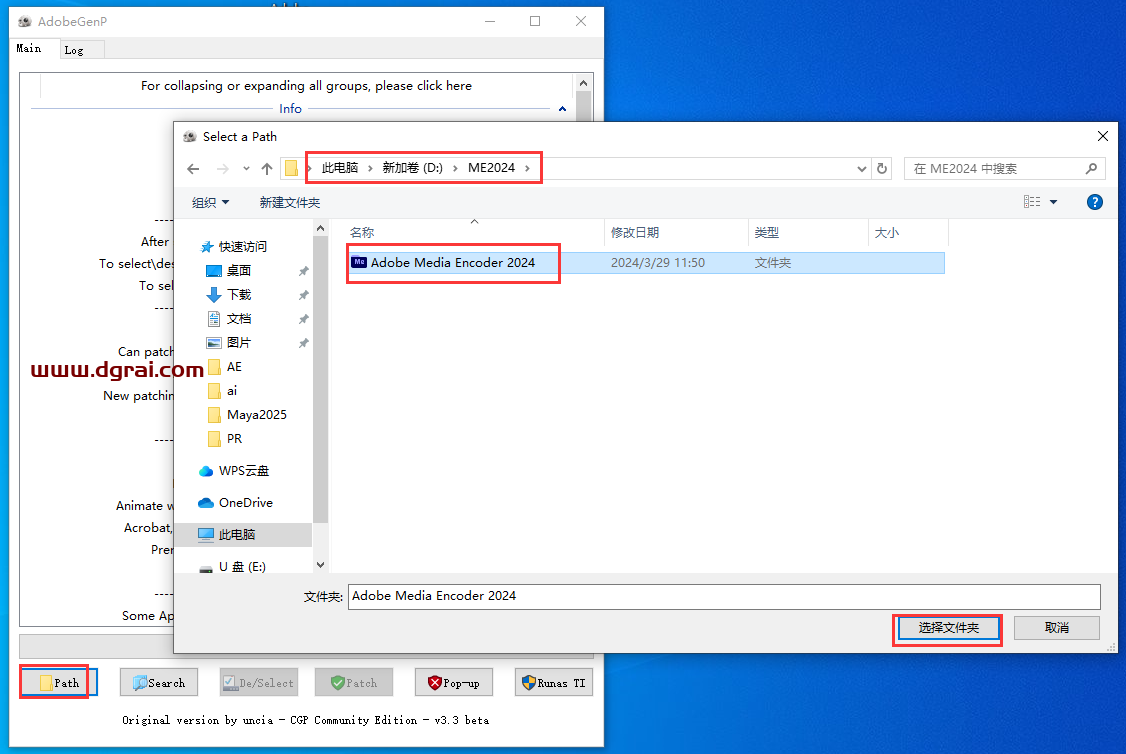Screen dimensions: 1126x754
Task: Open 文档 in navigation pane
Action: (238, 319)
